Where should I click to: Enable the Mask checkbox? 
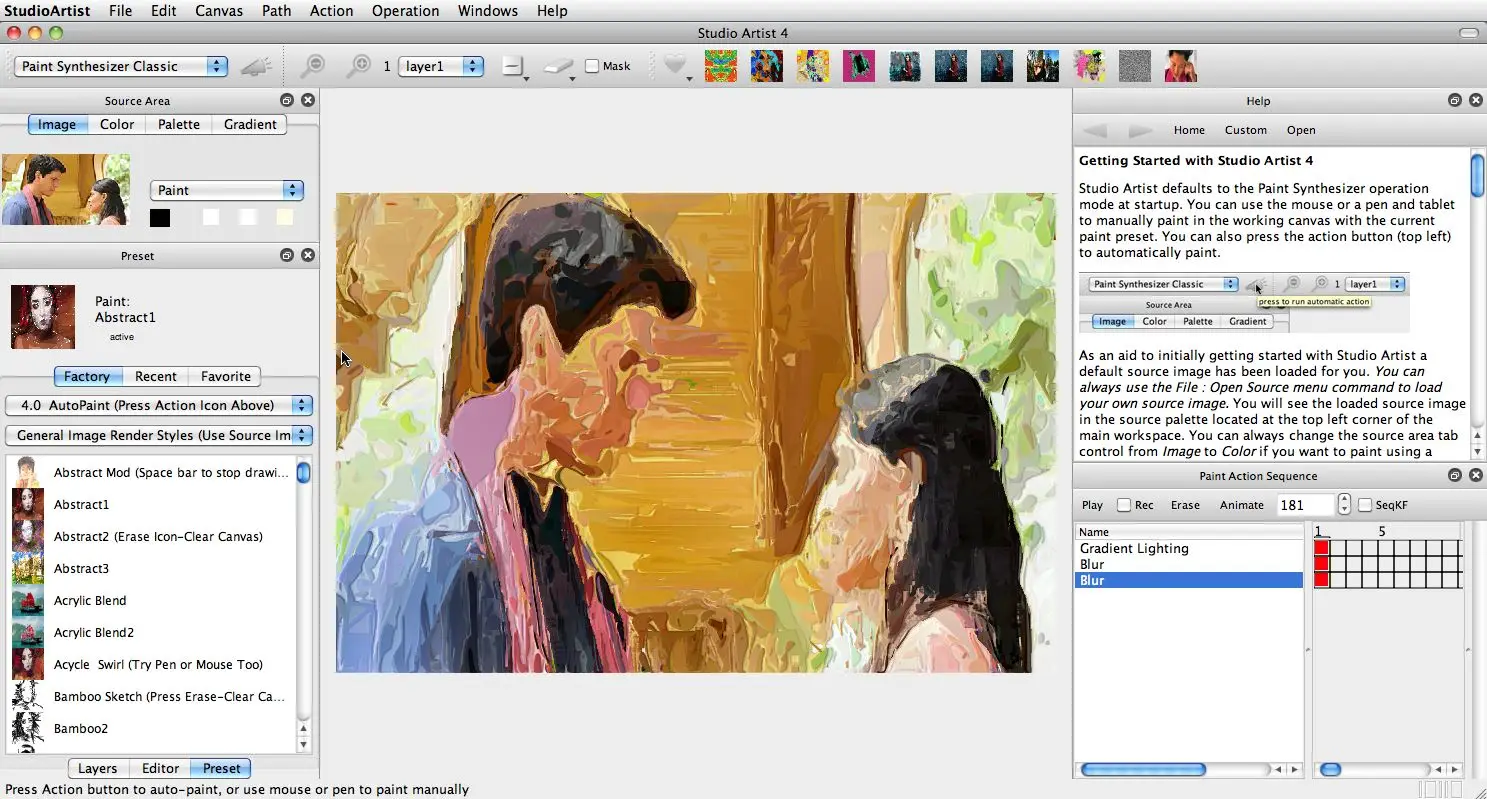(592, 66)
